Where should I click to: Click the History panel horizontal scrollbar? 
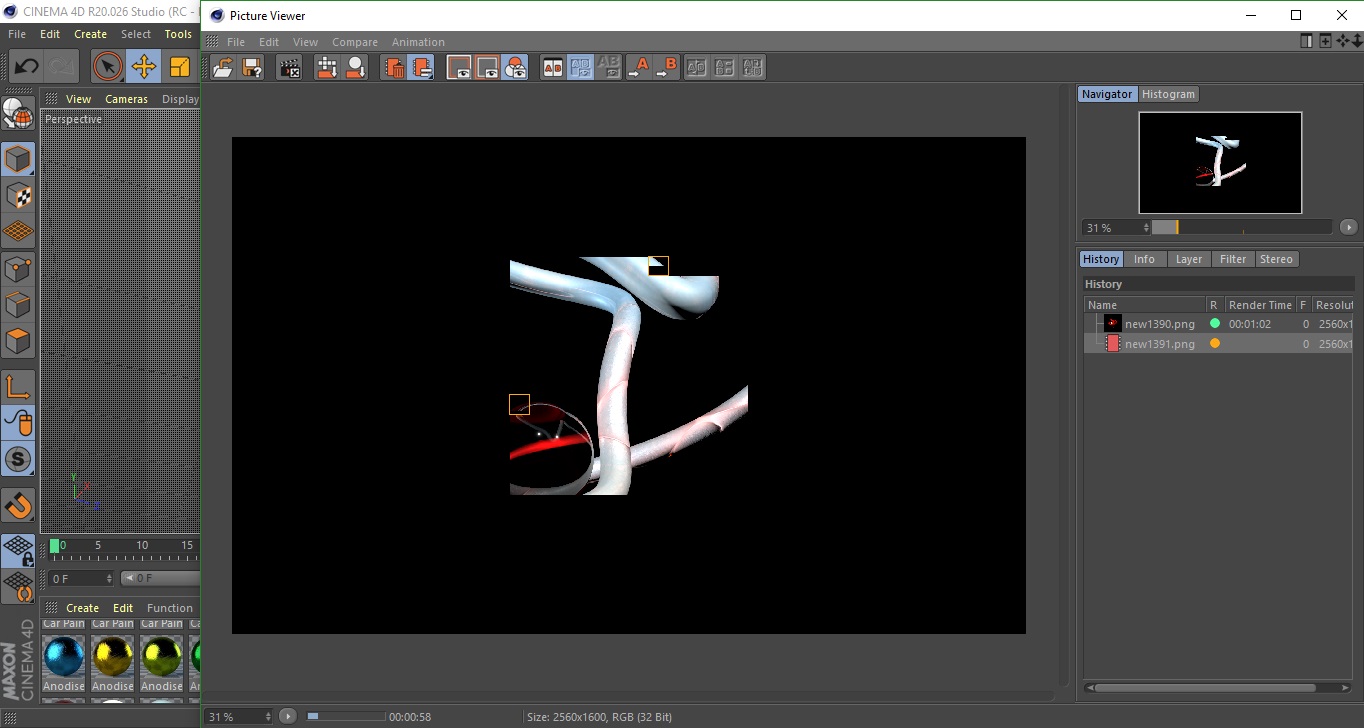(x=1207, y=688)
